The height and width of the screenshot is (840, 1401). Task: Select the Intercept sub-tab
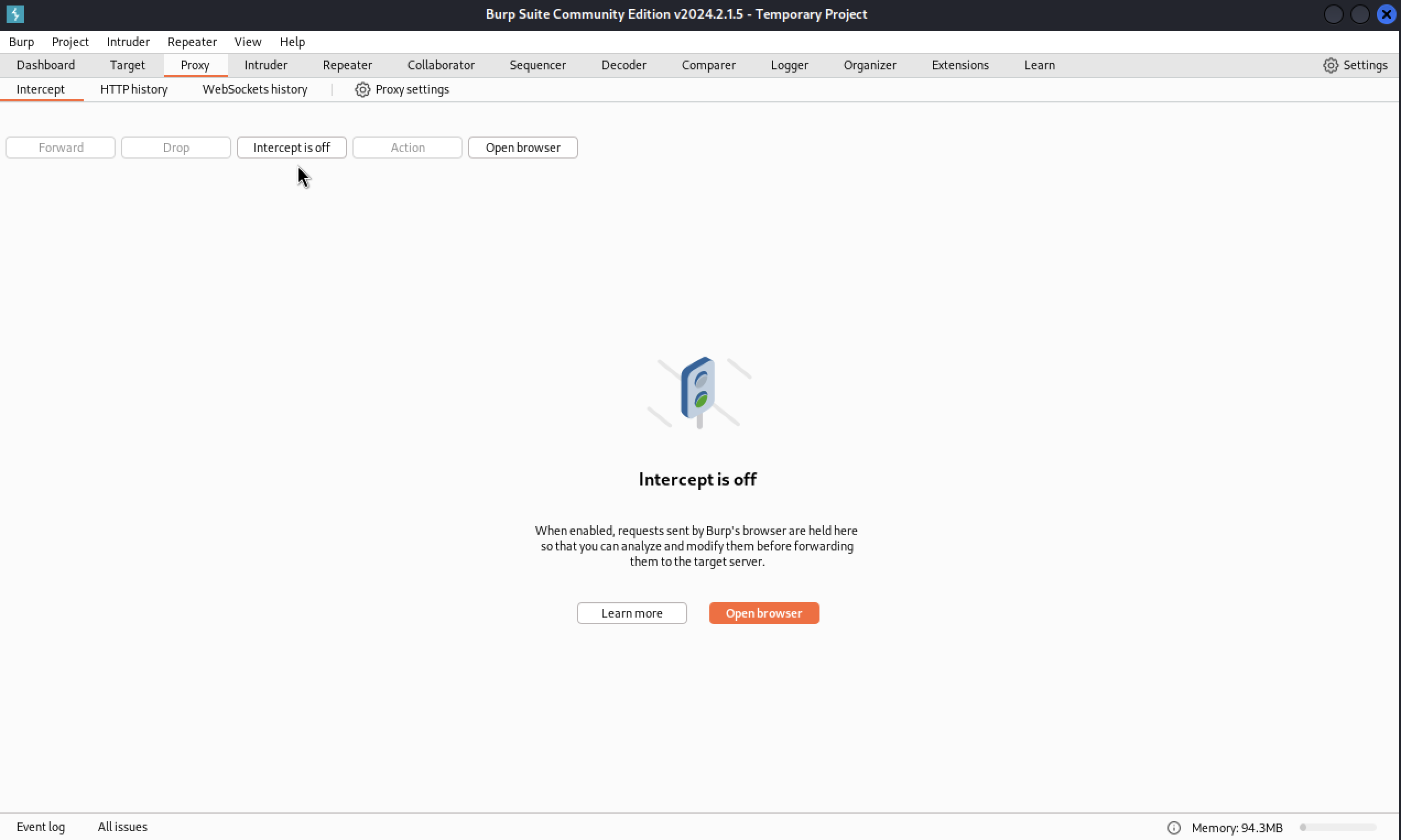[41, 89]
